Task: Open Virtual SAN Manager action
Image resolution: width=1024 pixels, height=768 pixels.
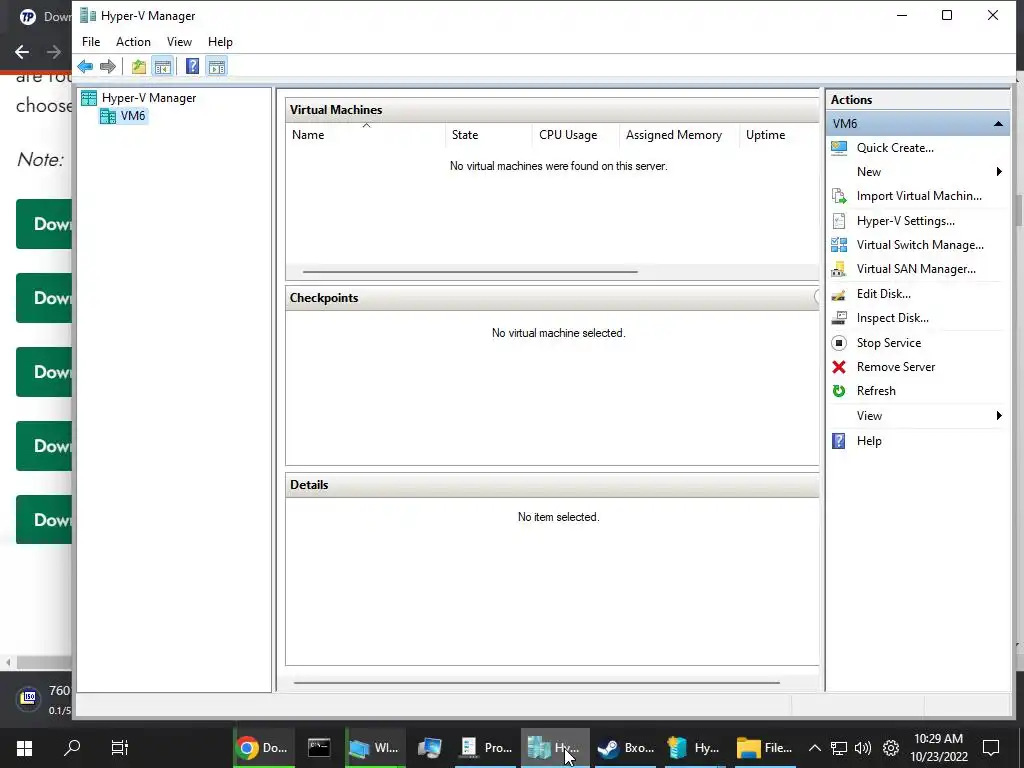Action: tap(916, 269)
